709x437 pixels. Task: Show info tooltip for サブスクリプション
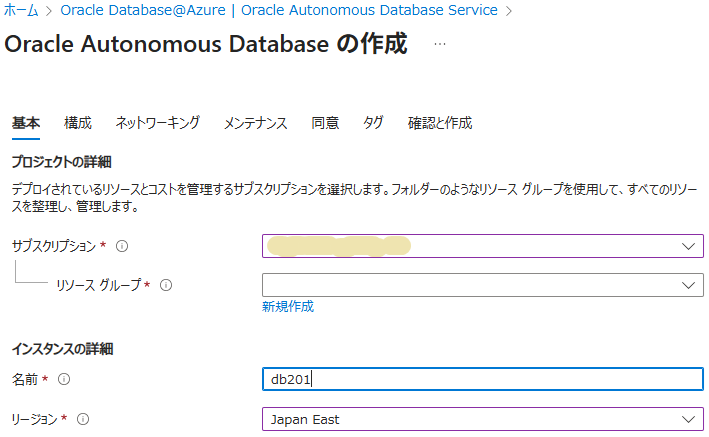(x=122, y=246)
